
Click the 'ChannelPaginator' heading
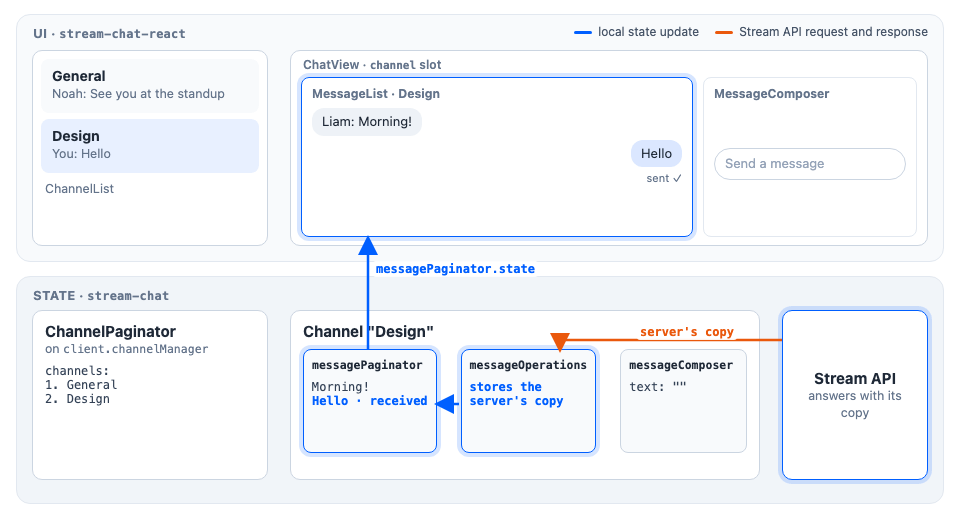pos(110,332)
